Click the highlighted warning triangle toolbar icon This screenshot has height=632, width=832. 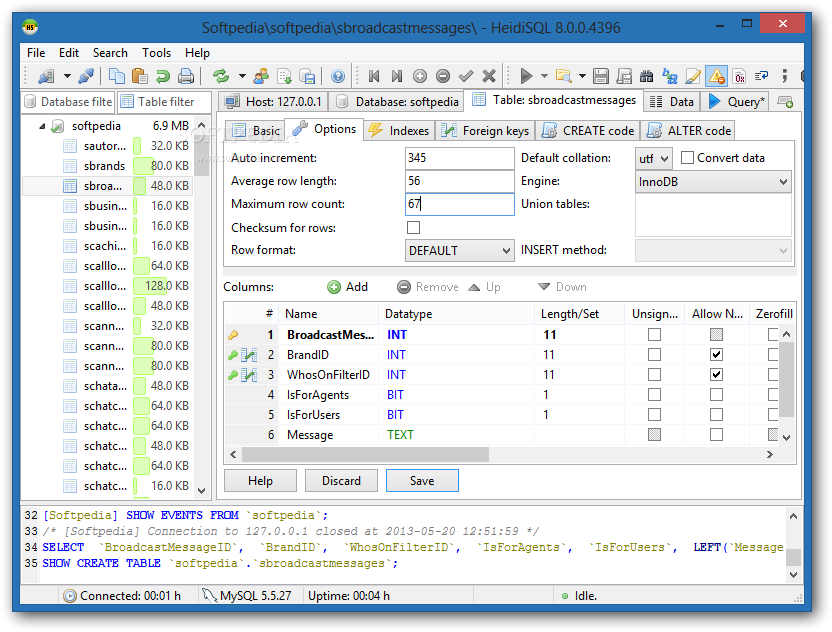(x=716, y=76)
